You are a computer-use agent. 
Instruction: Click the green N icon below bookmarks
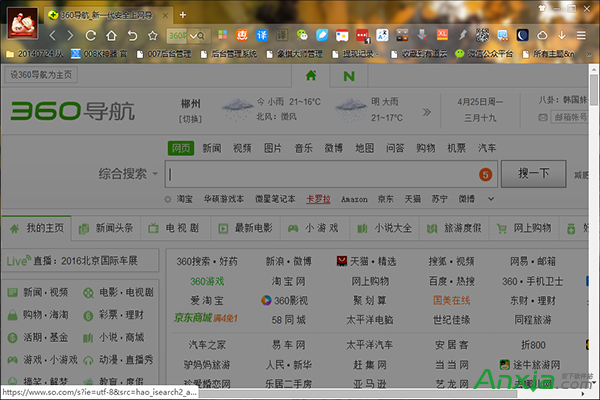[x=348, y=76]
